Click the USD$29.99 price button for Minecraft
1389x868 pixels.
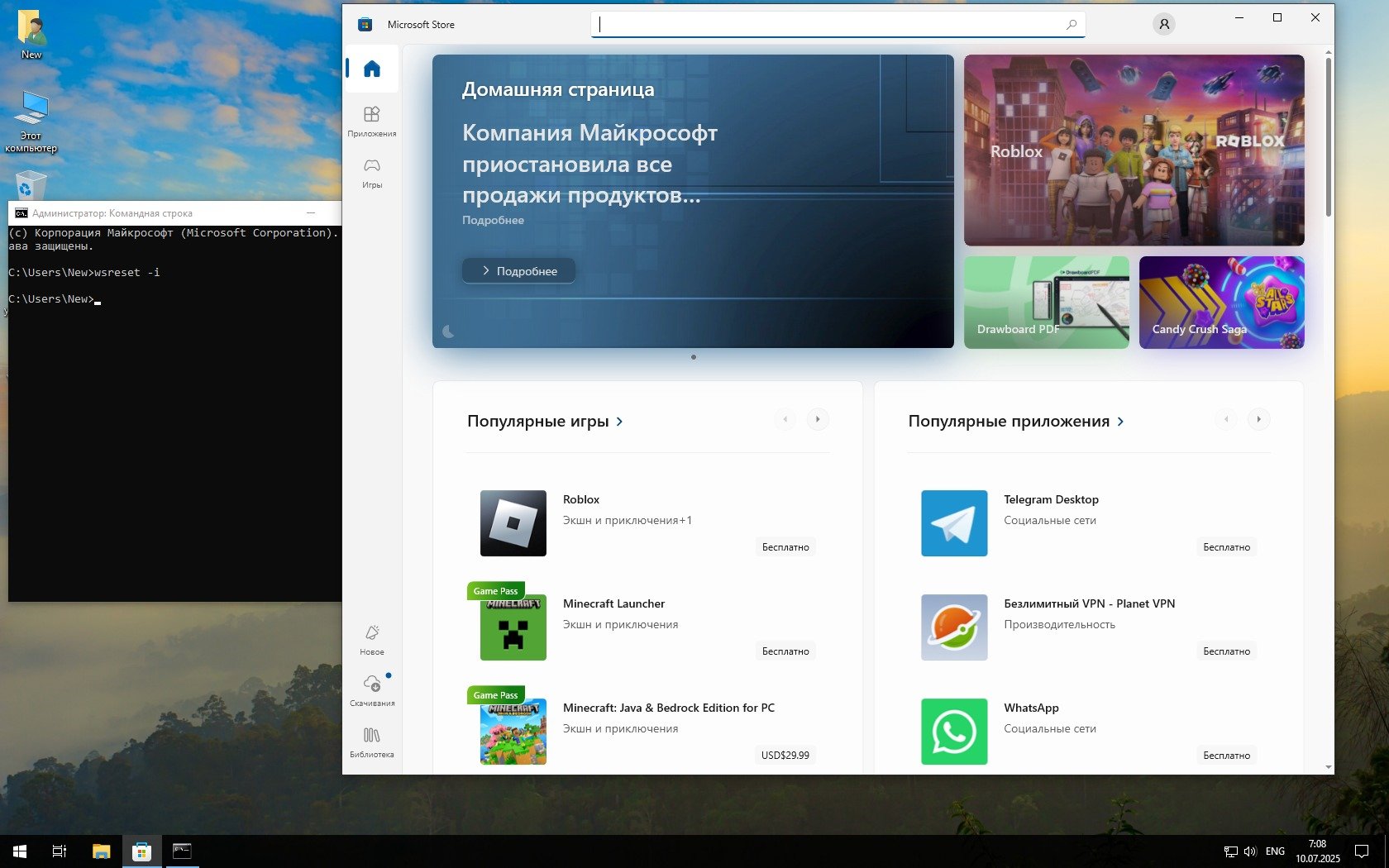pos(785,755)
